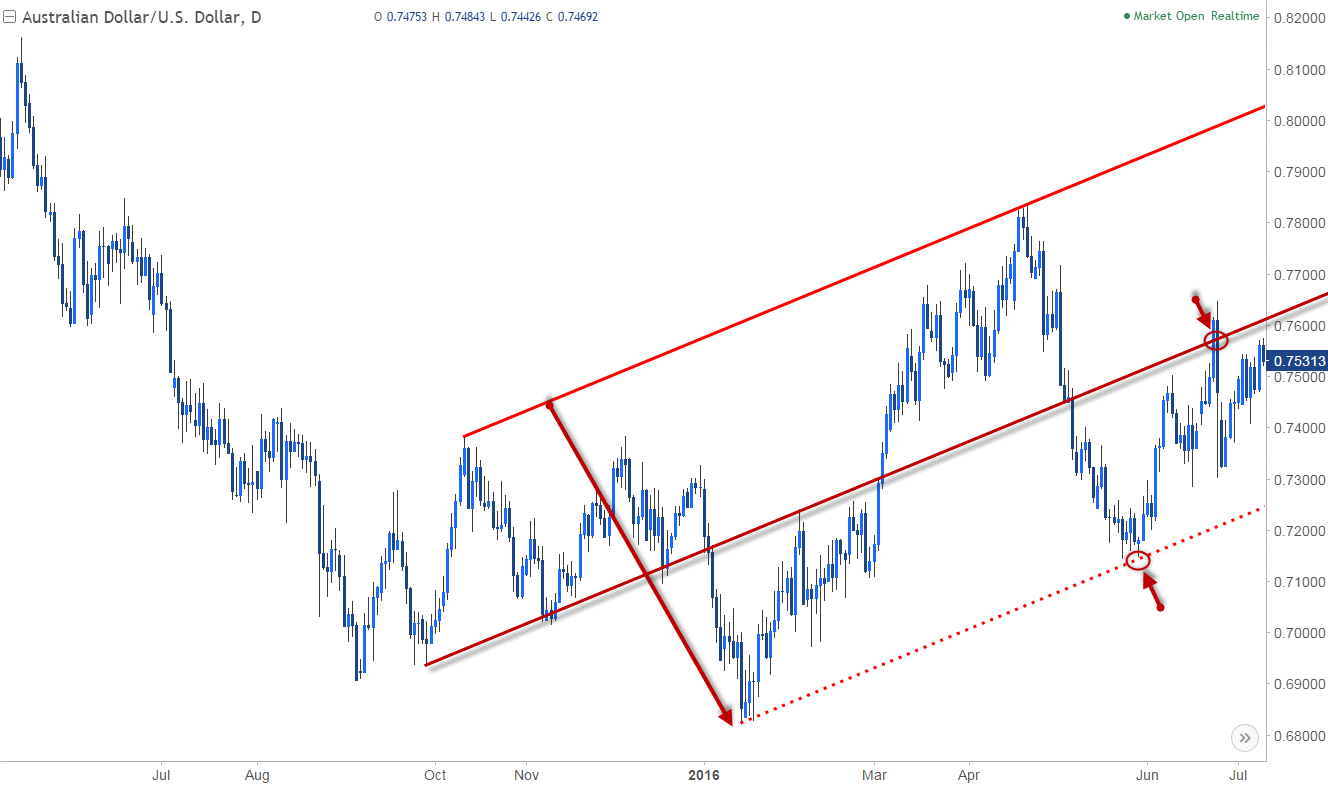
Task: Click the 0.77000 price axis label
Action: tap(1298, 274)
